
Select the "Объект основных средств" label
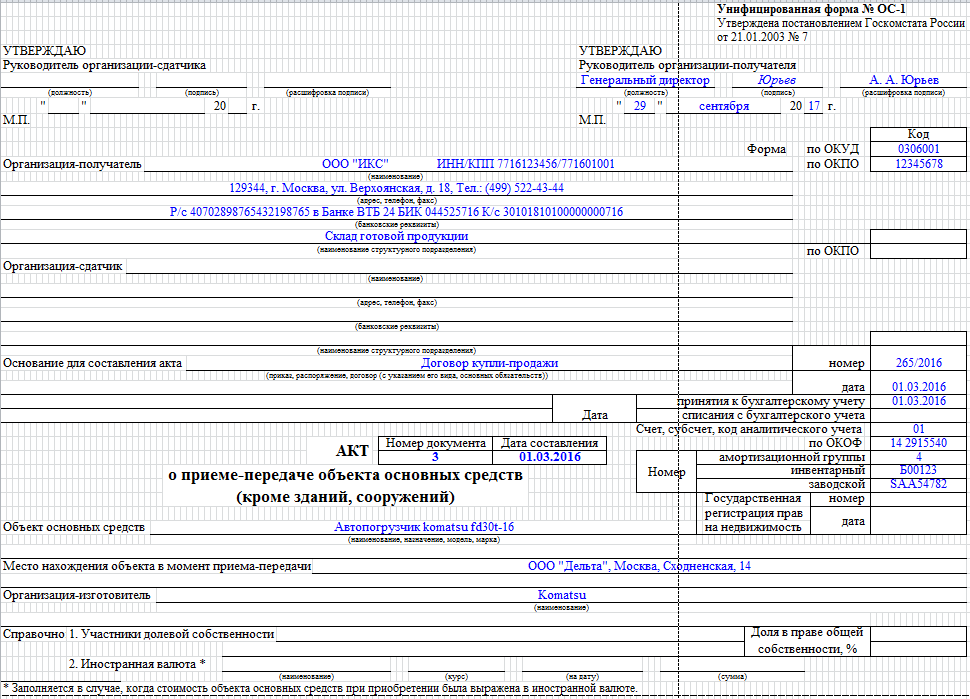[74, 527]
